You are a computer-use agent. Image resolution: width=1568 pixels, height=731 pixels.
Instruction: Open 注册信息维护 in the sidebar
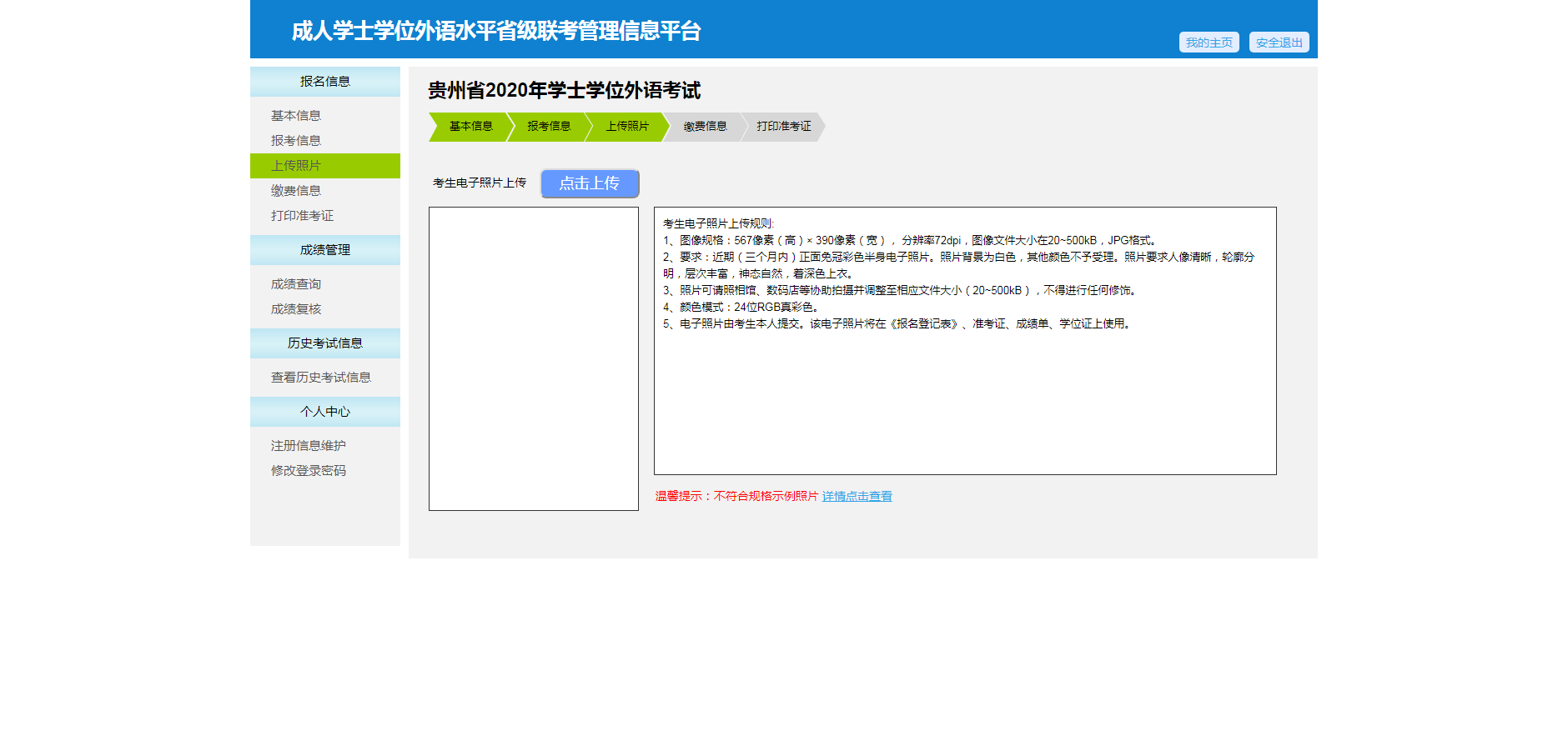(x=309, y=446)
